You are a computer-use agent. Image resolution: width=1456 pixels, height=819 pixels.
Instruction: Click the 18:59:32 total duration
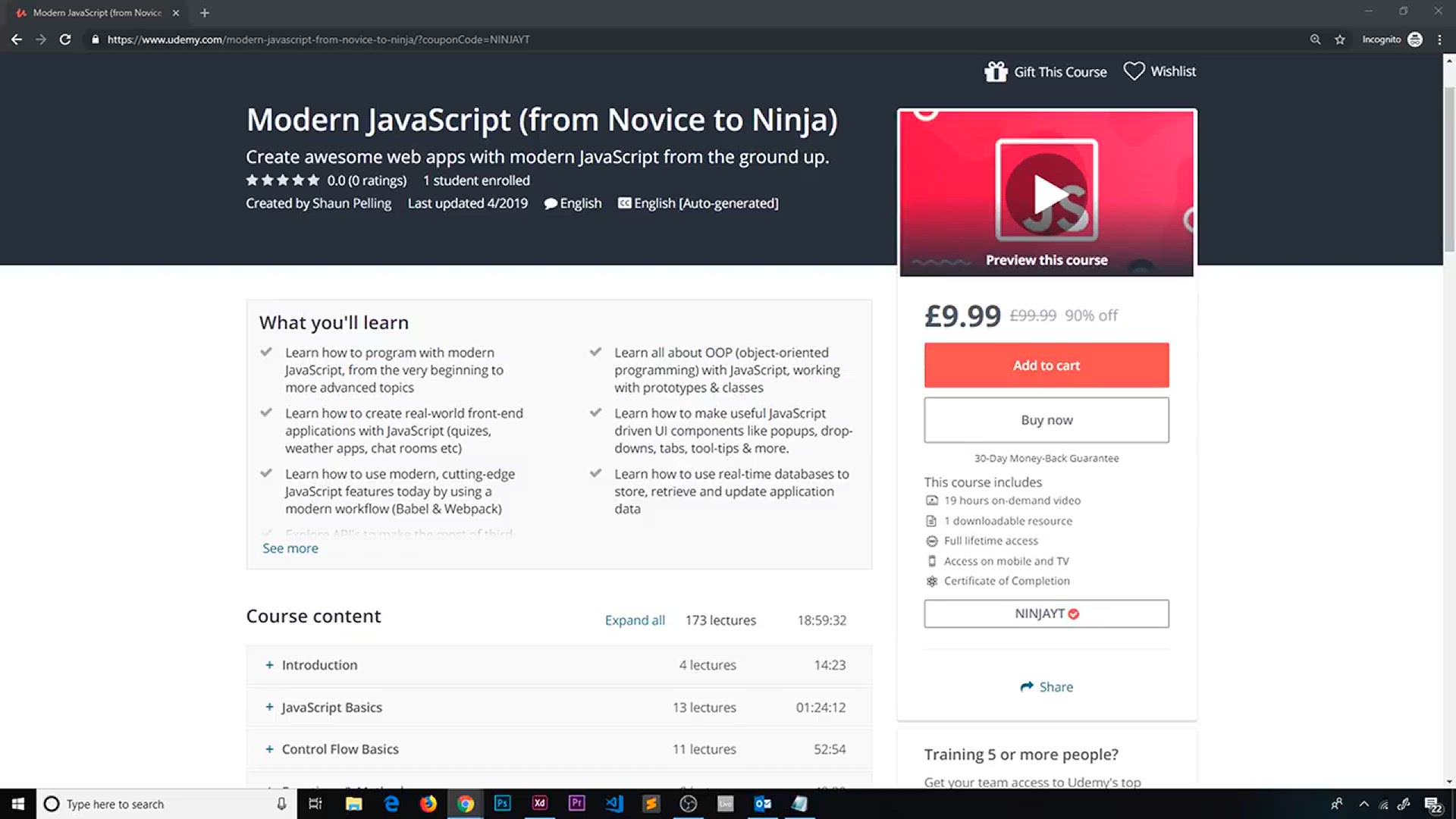pyautogui.click(x=821, y=620)
